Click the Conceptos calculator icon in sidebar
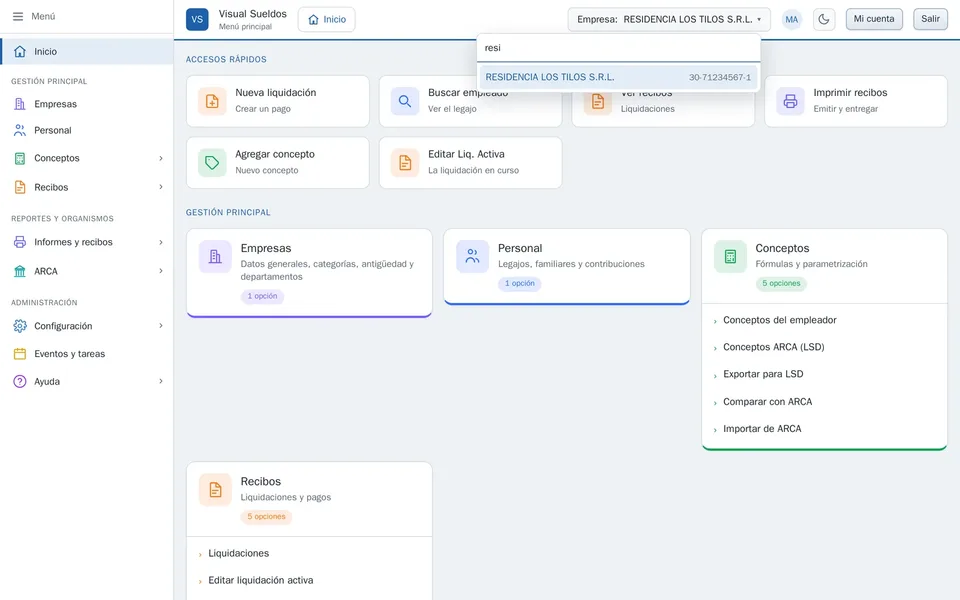Viewport: 960px width, 600px height. coord(20,159)
